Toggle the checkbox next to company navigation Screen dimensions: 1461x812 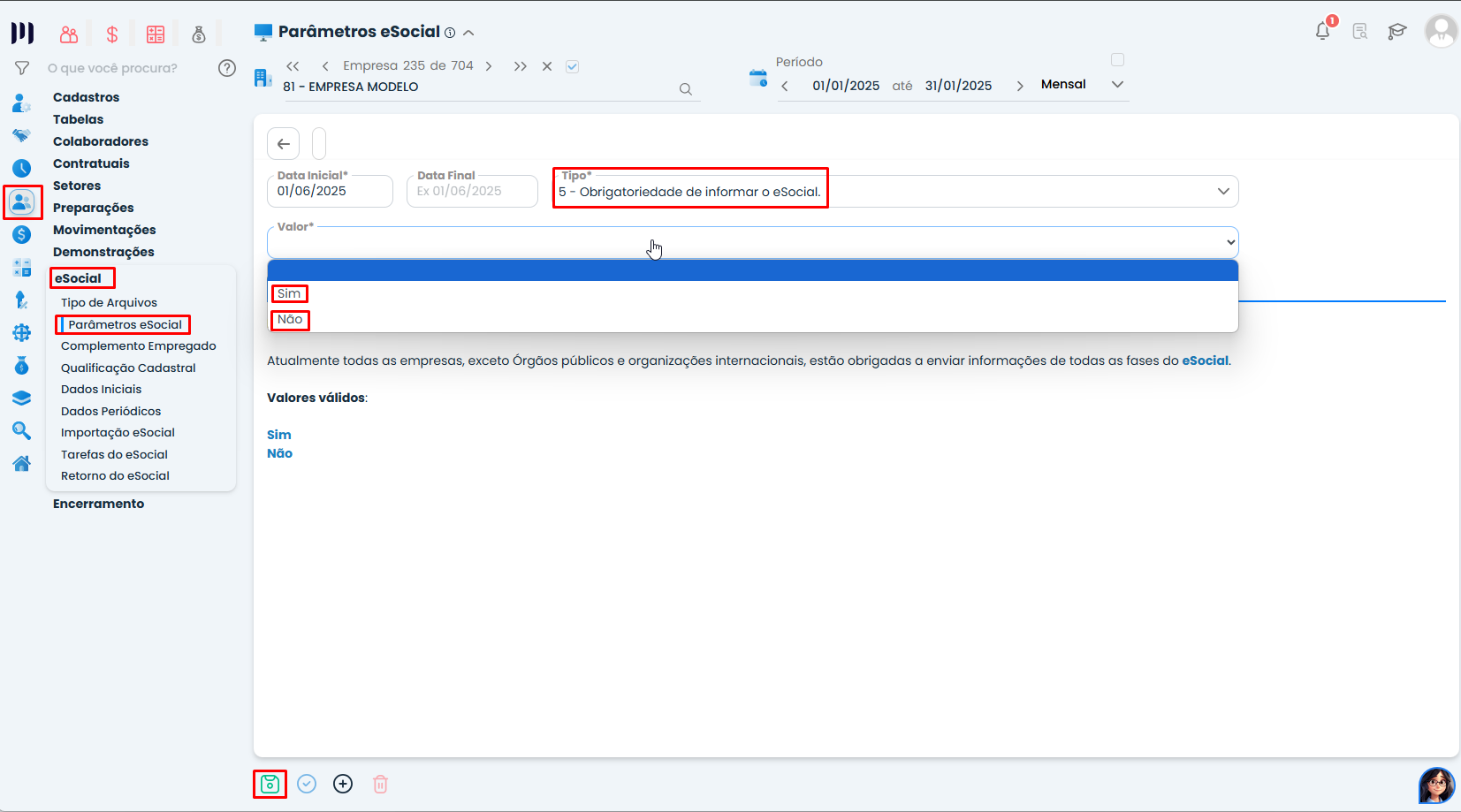tap(572, 66)
